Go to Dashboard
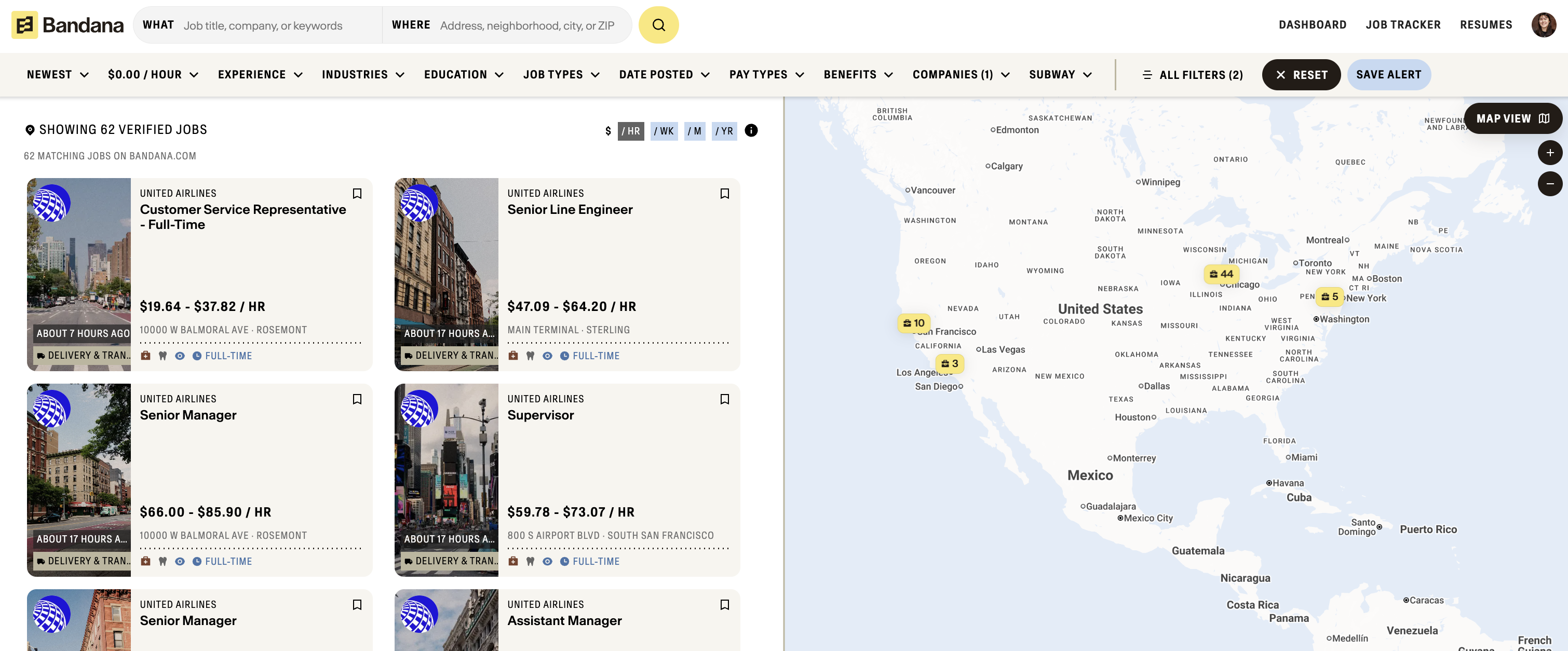Screen dimensions: 1568x651 (1313, 25)
